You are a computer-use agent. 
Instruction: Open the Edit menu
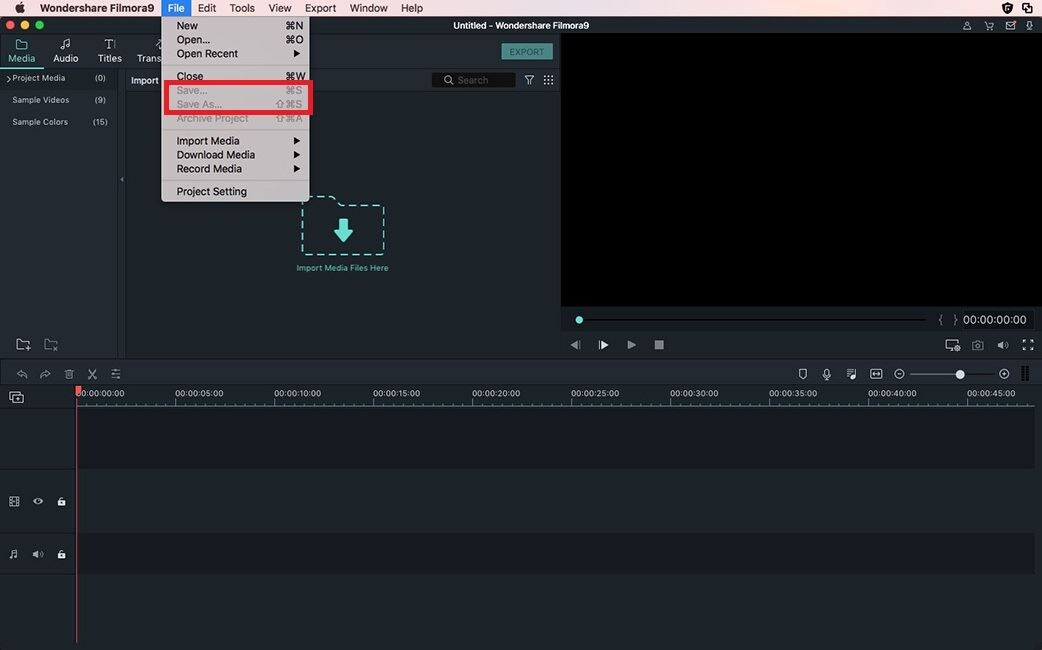click(x=207, y=8)
